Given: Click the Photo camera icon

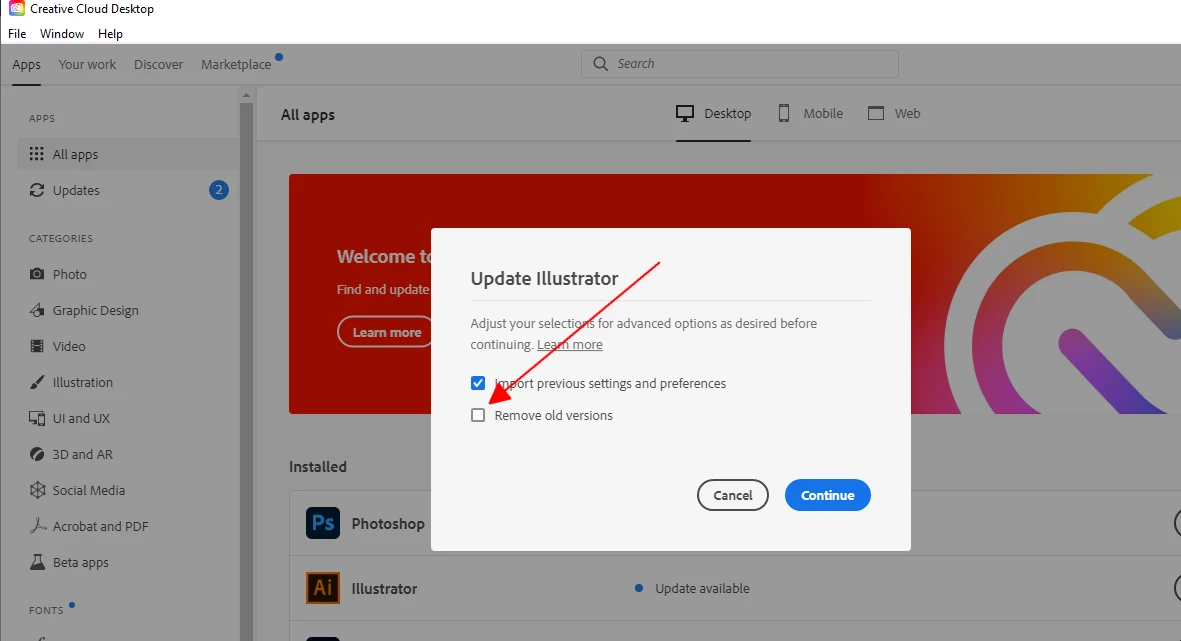Looking at the screenshot, I should pos(36,273).
